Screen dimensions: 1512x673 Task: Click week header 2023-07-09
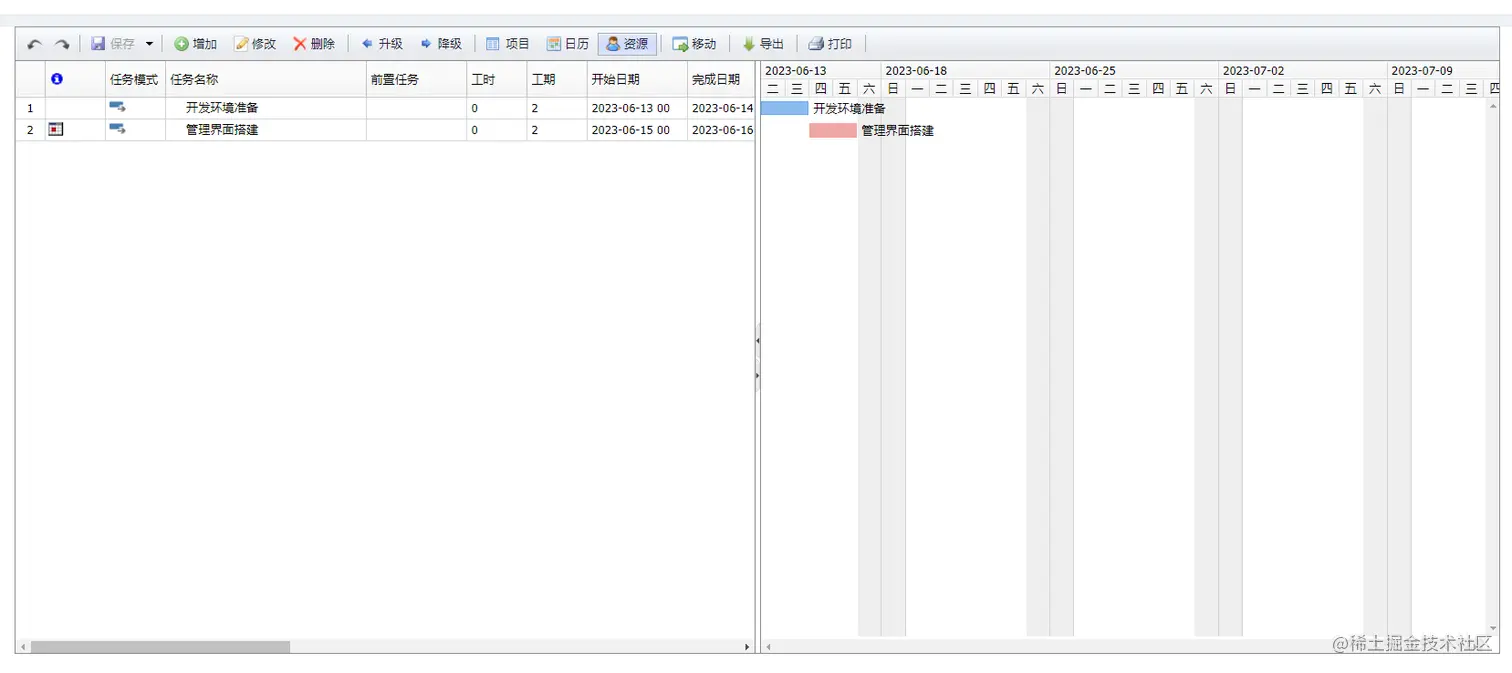point(1443,70)
